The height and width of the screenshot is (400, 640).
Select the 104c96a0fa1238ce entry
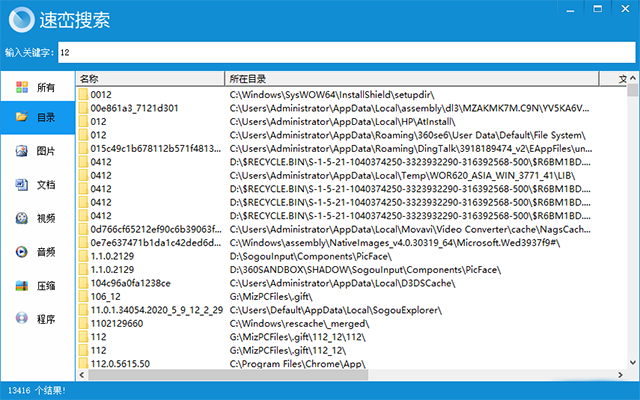coord(131,283)
